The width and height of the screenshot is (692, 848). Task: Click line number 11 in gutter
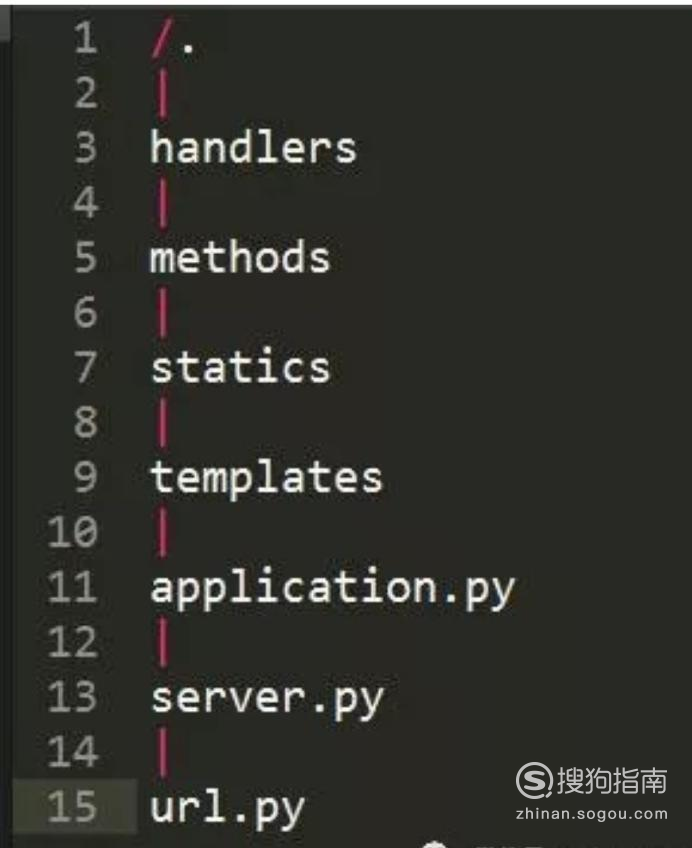(x=73, y=587)
